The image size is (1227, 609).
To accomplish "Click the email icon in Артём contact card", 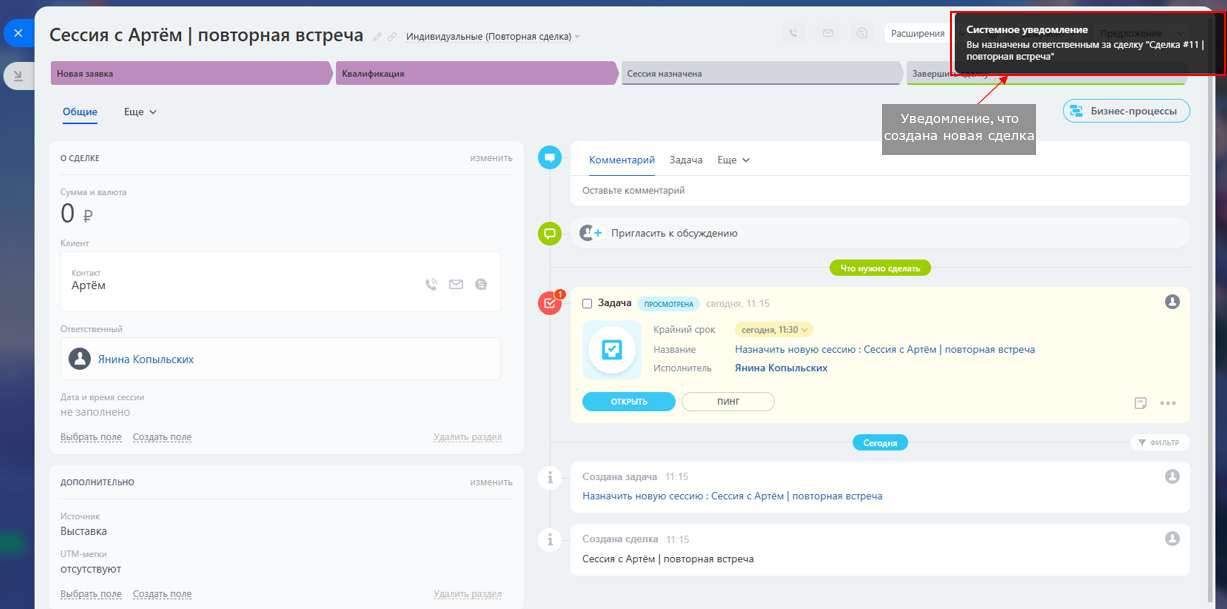I will pyautogui.click(x=456, y=284).
